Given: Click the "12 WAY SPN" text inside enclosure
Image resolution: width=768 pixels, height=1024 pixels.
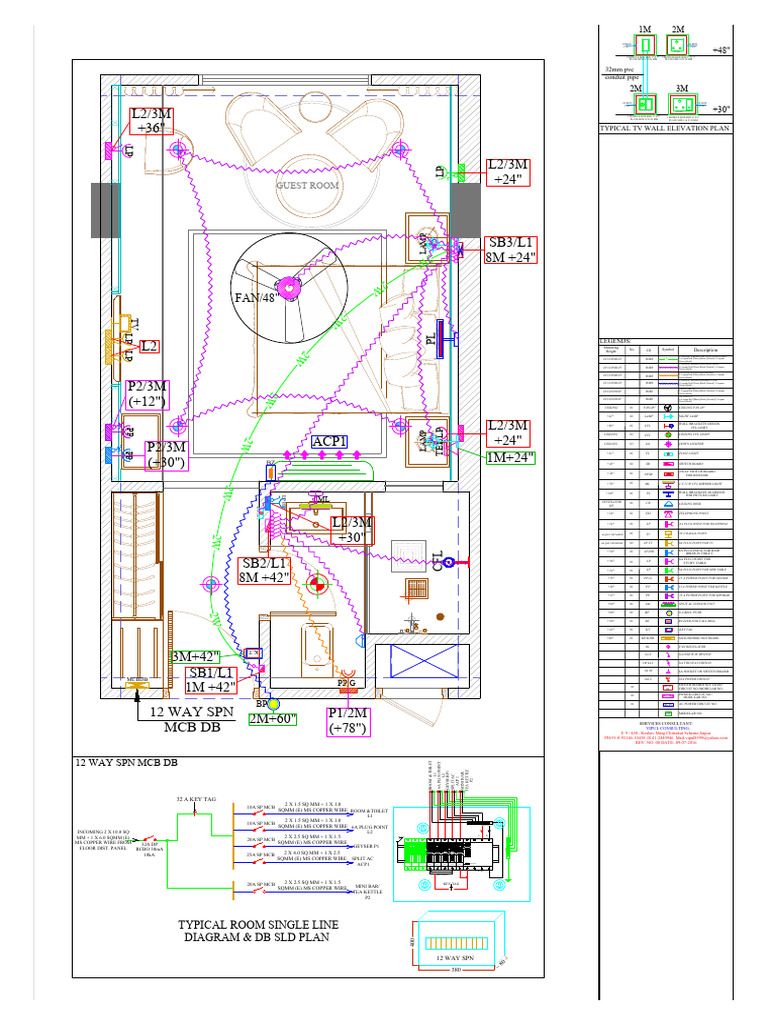Looking at the screenshot, I should [x=455, y=958].
